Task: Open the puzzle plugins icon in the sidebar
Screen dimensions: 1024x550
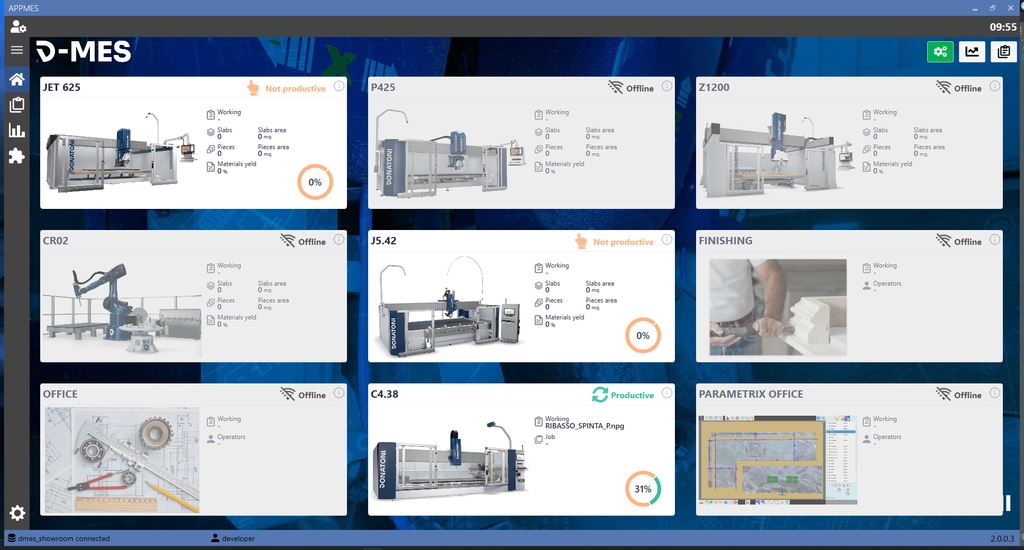Action: 17,155
